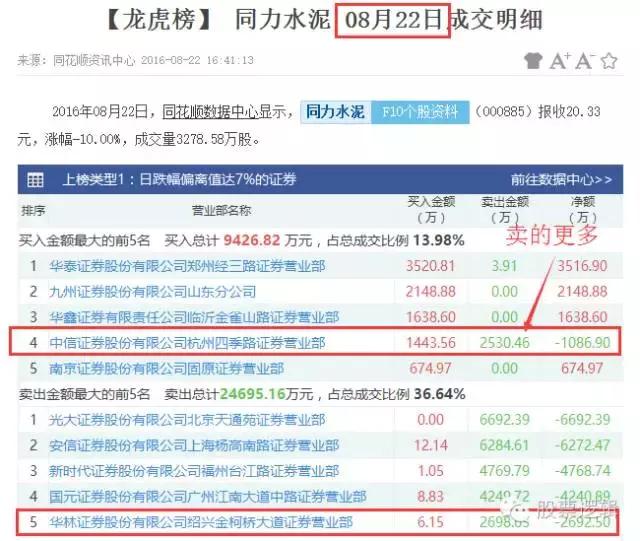
Task: Click the star favorite icon
Action: 609,61
